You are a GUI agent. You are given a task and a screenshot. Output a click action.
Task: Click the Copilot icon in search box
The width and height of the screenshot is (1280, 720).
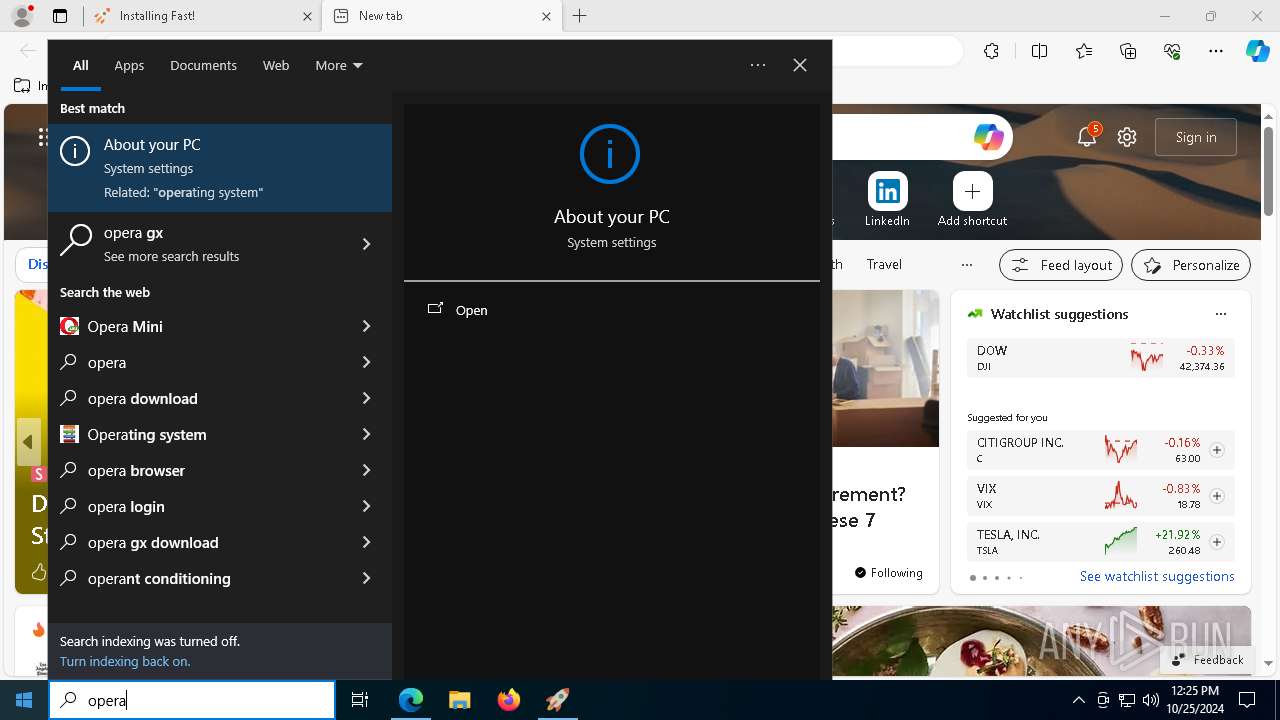(988, 137)
